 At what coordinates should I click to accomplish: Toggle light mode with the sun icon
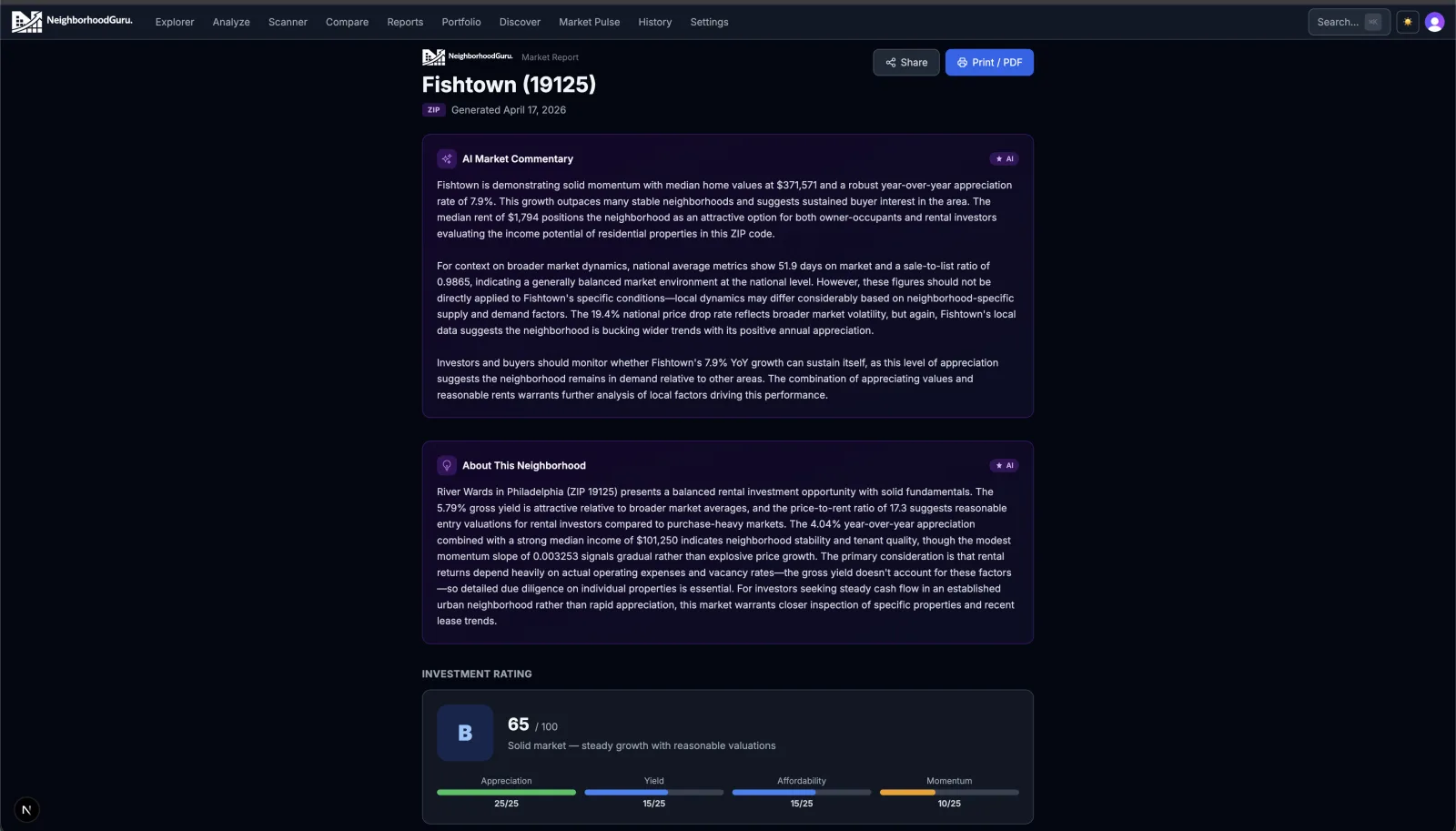tap(1407, 21)
